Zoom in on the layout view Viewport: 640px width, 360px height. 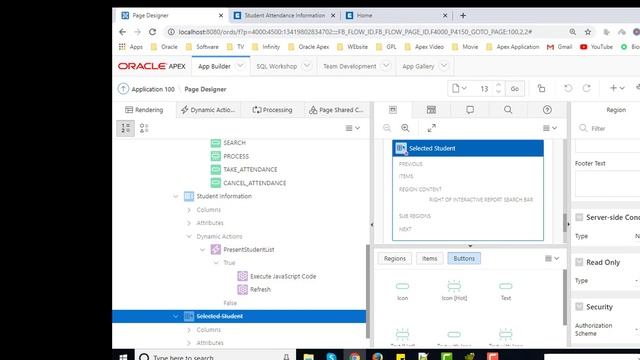(405, 128)
